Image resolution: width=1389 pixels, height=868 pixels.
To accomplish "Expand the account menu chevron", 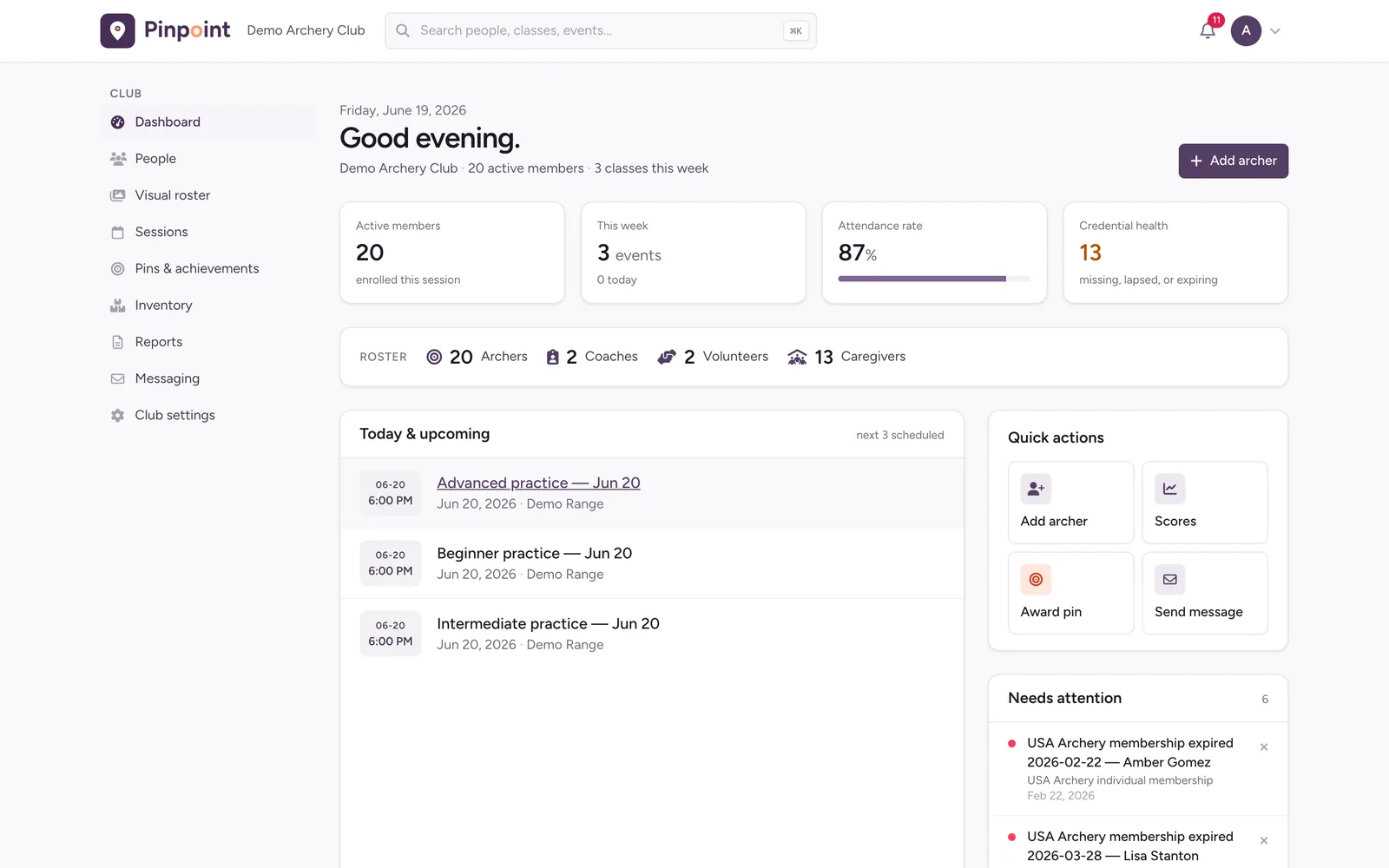I will pos(1275,30).
